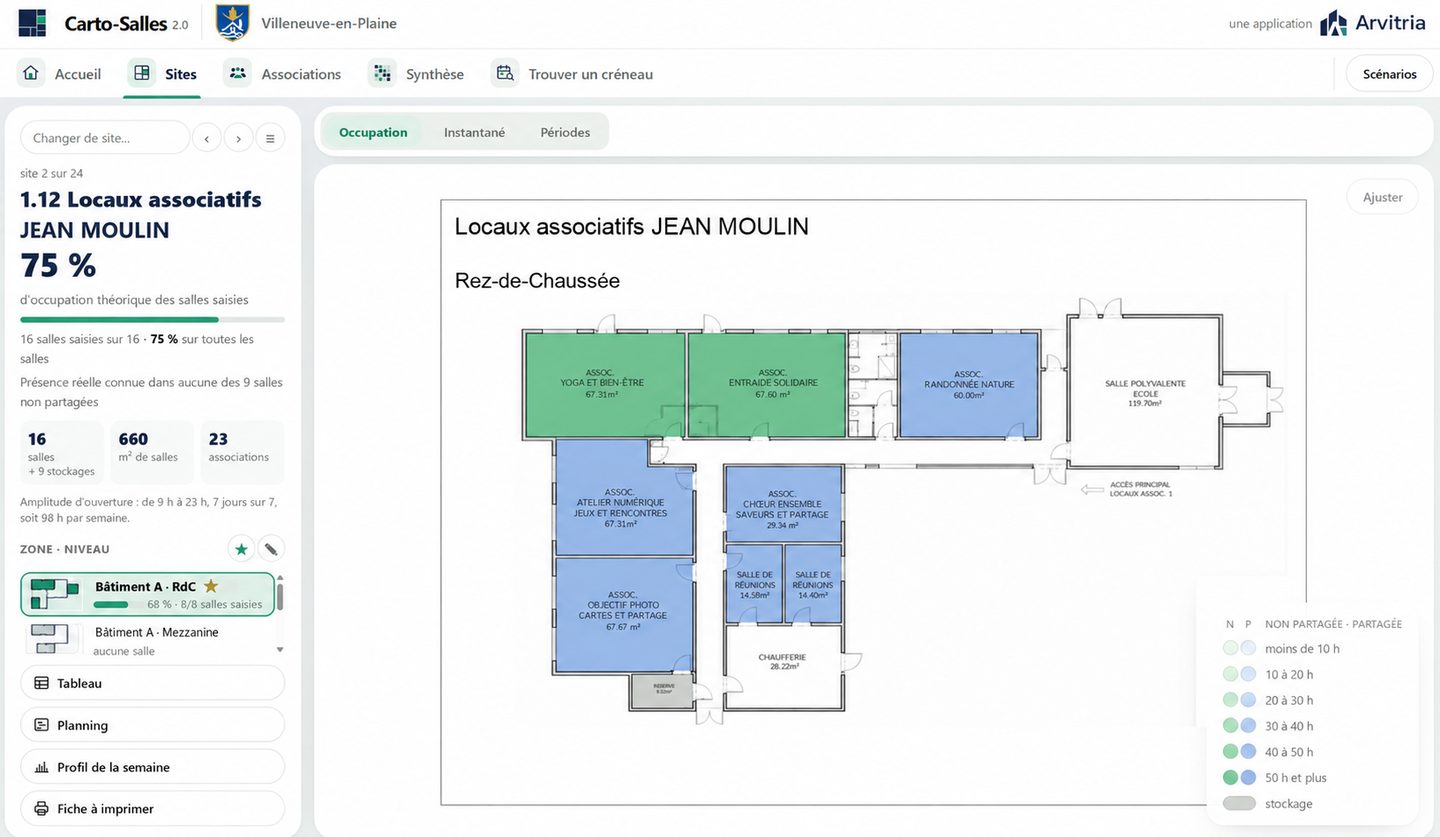Go to next site arrow
1440x837 pixels.
[x=238, y=138]
